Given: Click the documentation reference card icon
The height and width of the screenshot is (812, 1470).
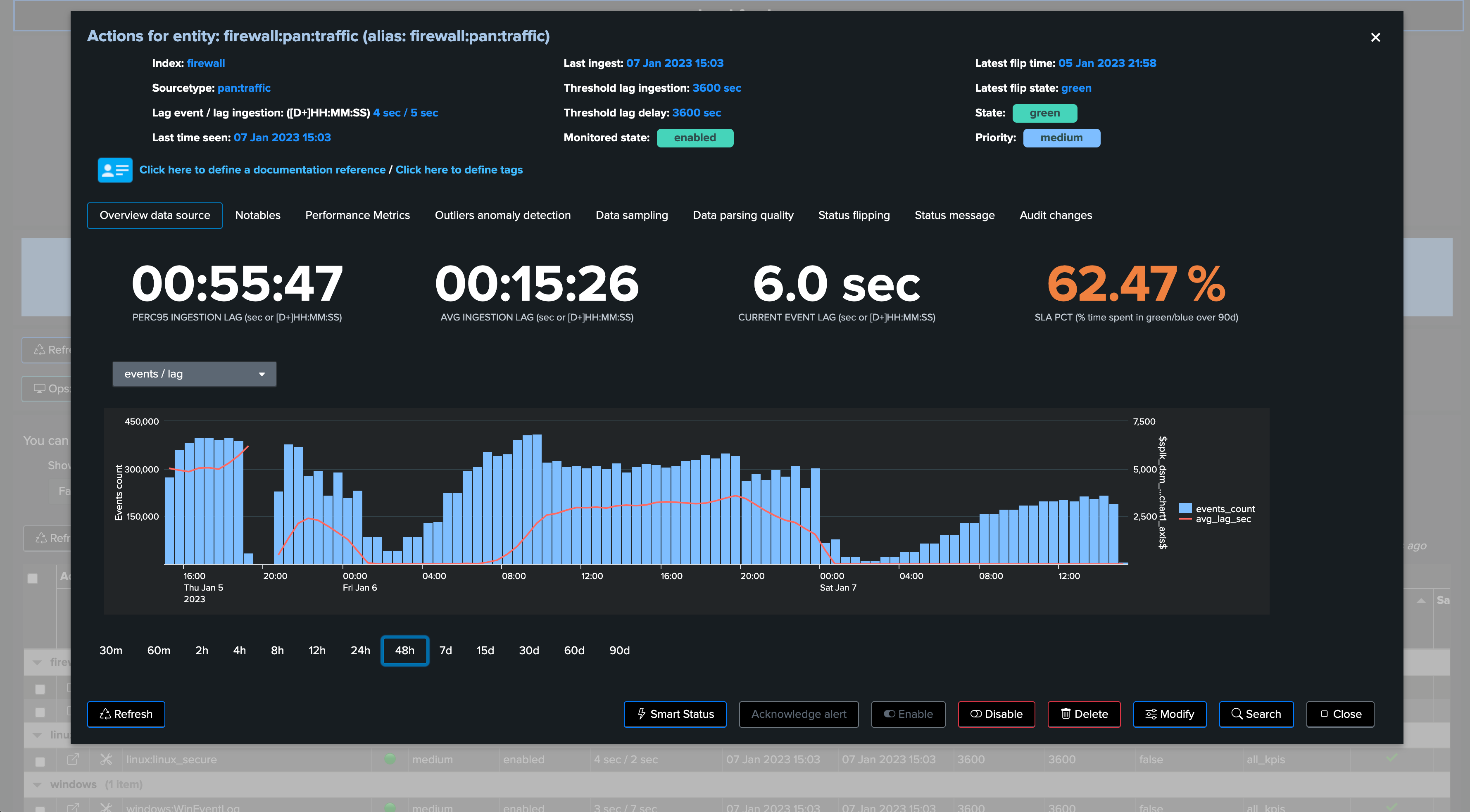Looking at the screenshot, I should [x=115, y=170].
